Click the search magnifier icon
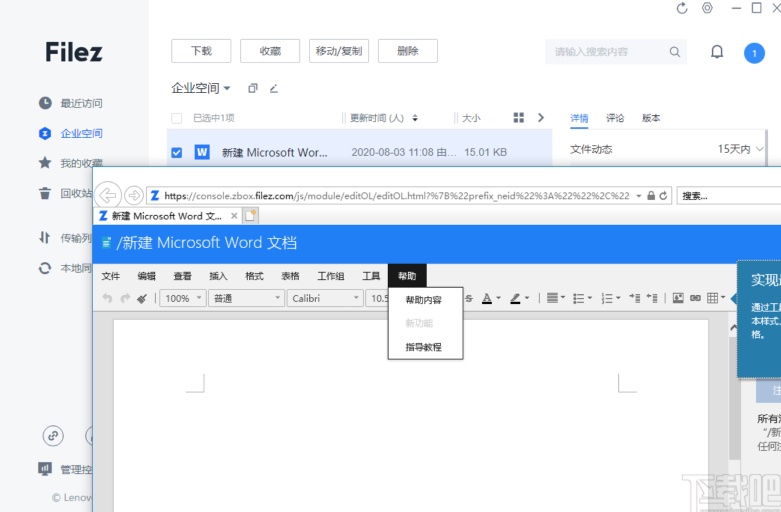Screen dimensions: 781x512 click(675, 52)
